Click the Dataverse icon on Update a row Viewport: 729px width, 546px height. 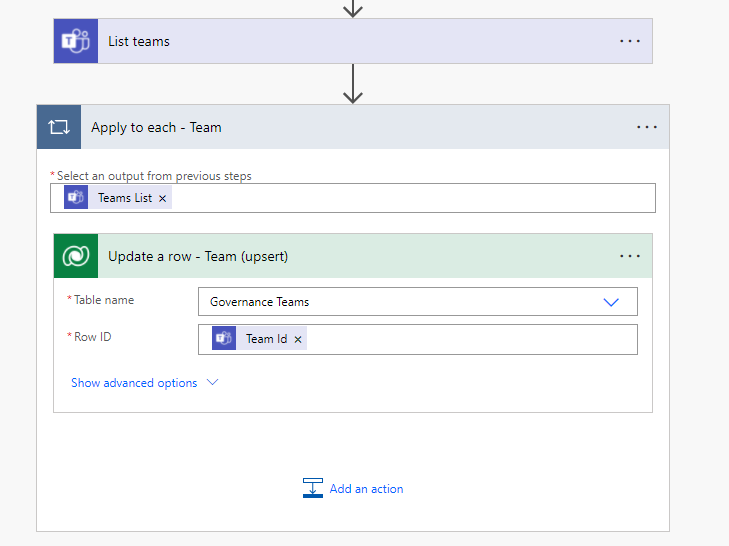pyautogui.click(x=76, y=256)
